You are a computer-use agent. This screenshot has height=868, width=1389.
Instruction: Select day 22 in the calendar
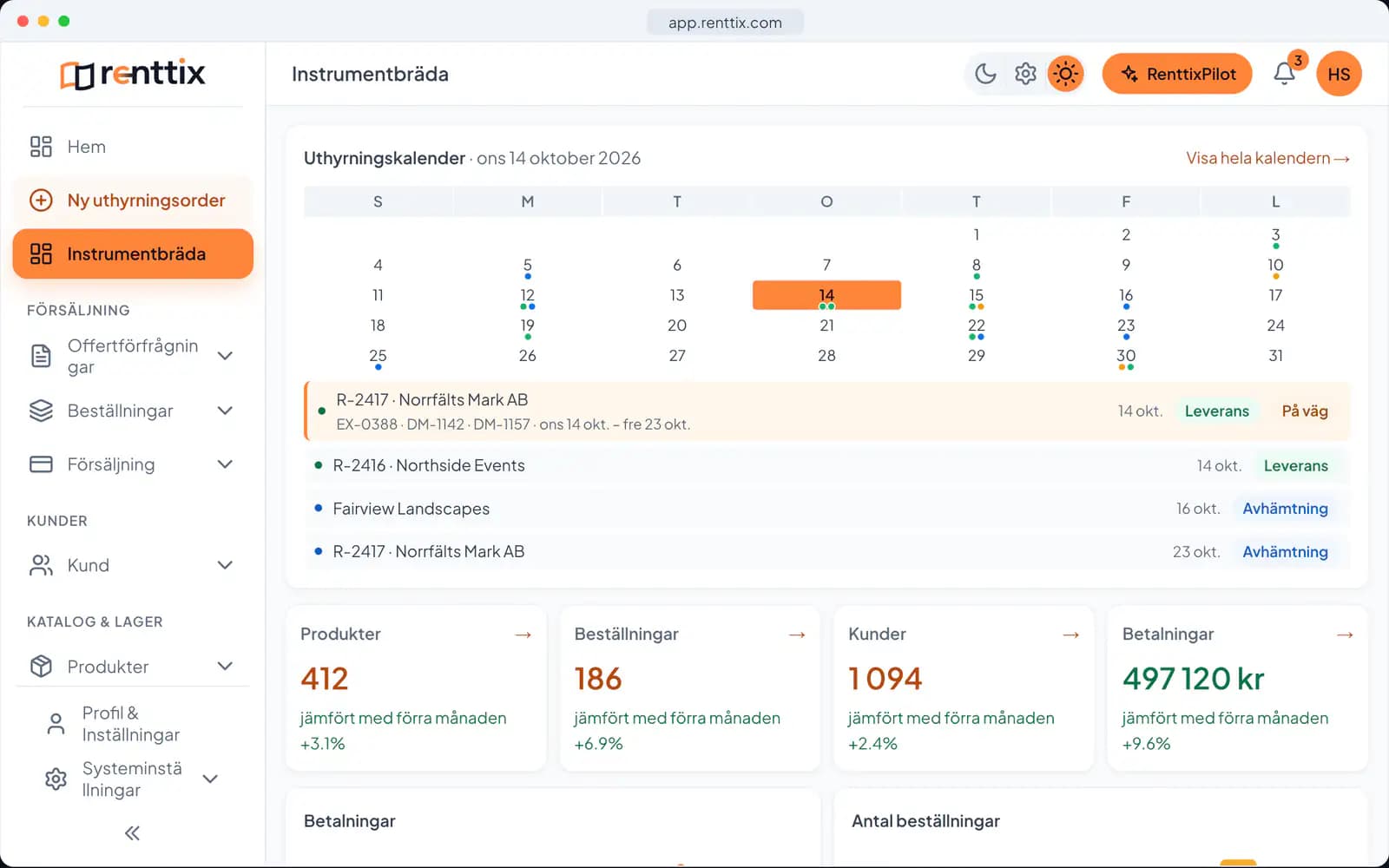coord(976,325)
